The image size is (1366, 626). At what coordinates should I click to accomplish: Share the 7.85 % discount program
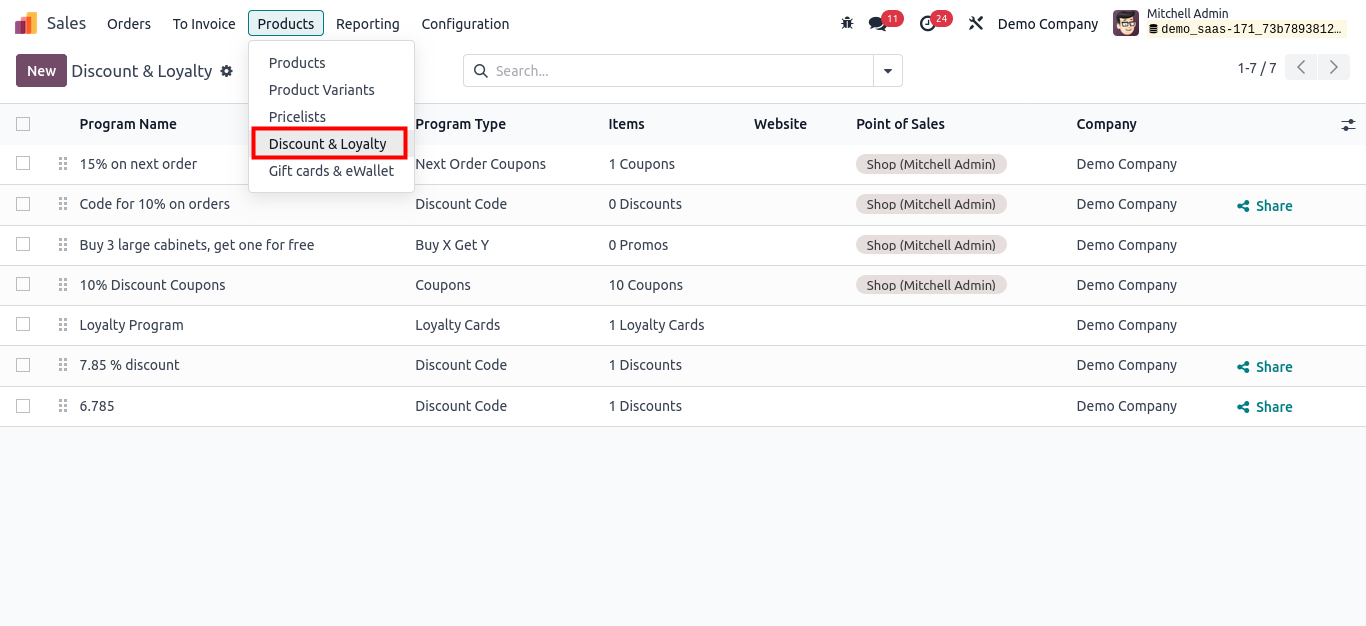click(1265, 367)
